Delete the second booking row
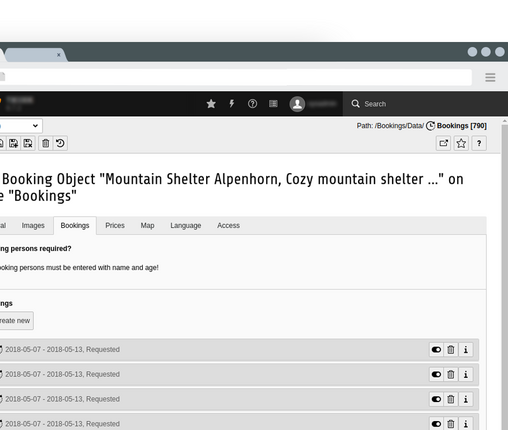Image resolution: width=508 pixels, height=430 pixels. coord(451,374)
